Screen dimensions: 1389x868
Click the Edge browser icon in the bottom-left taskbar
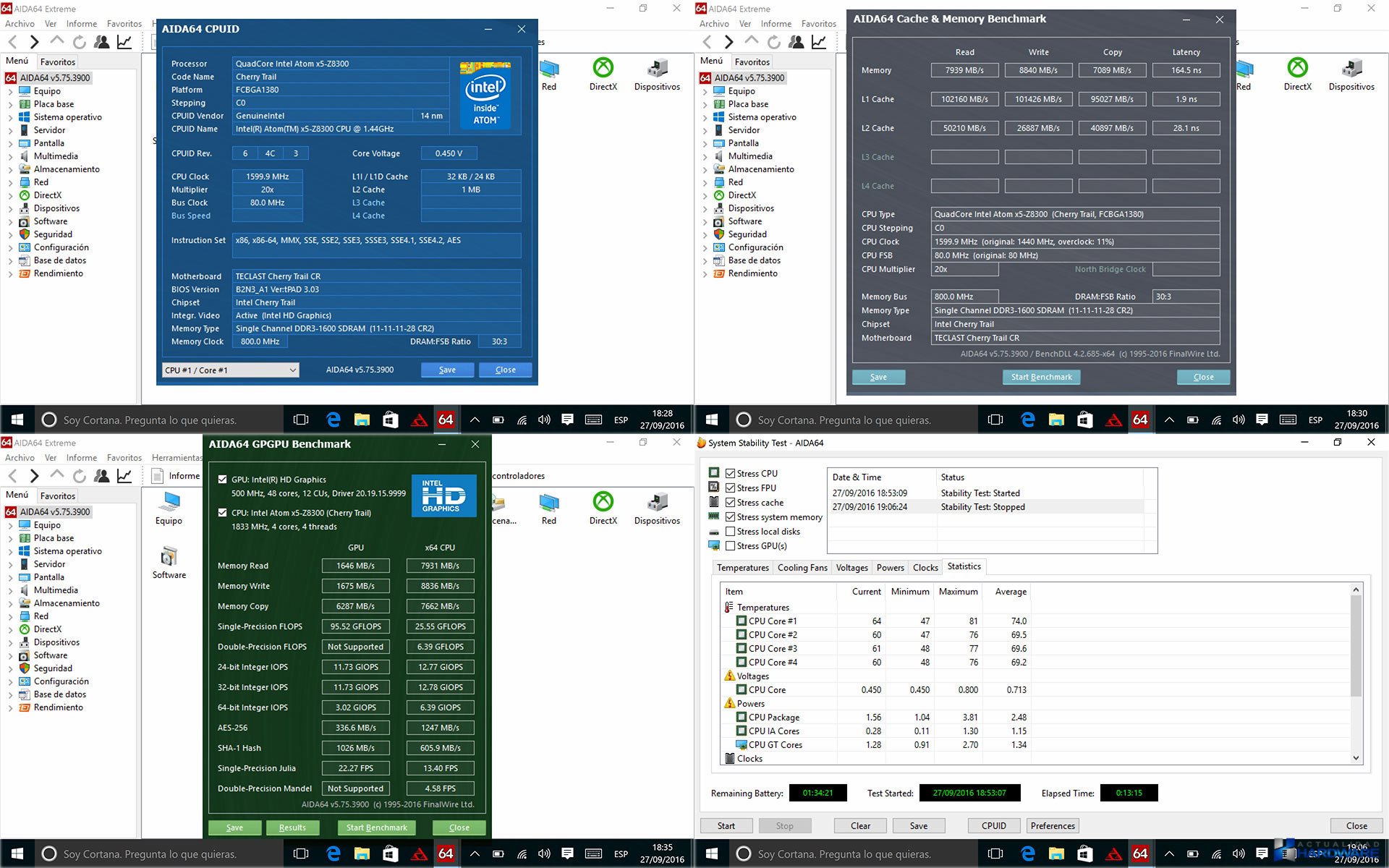click(334, 854)
